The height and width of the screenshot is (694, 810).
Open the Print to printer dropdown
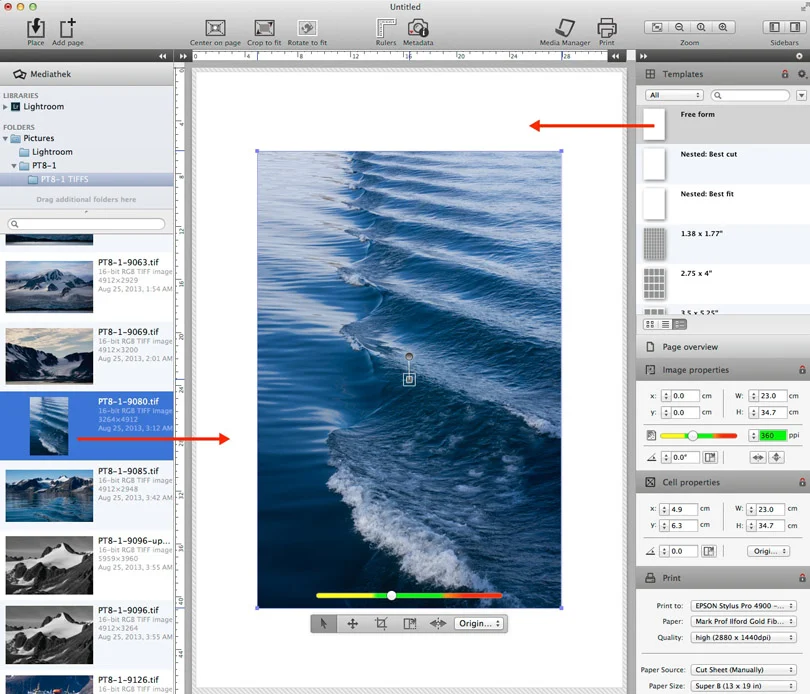[743, 606]
